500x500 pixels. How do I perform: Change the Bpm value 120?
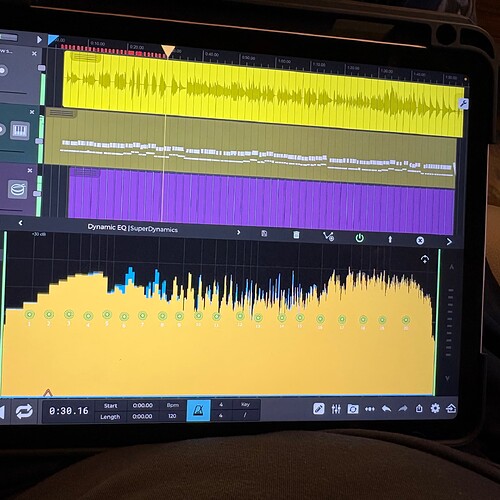click(172, 416)
